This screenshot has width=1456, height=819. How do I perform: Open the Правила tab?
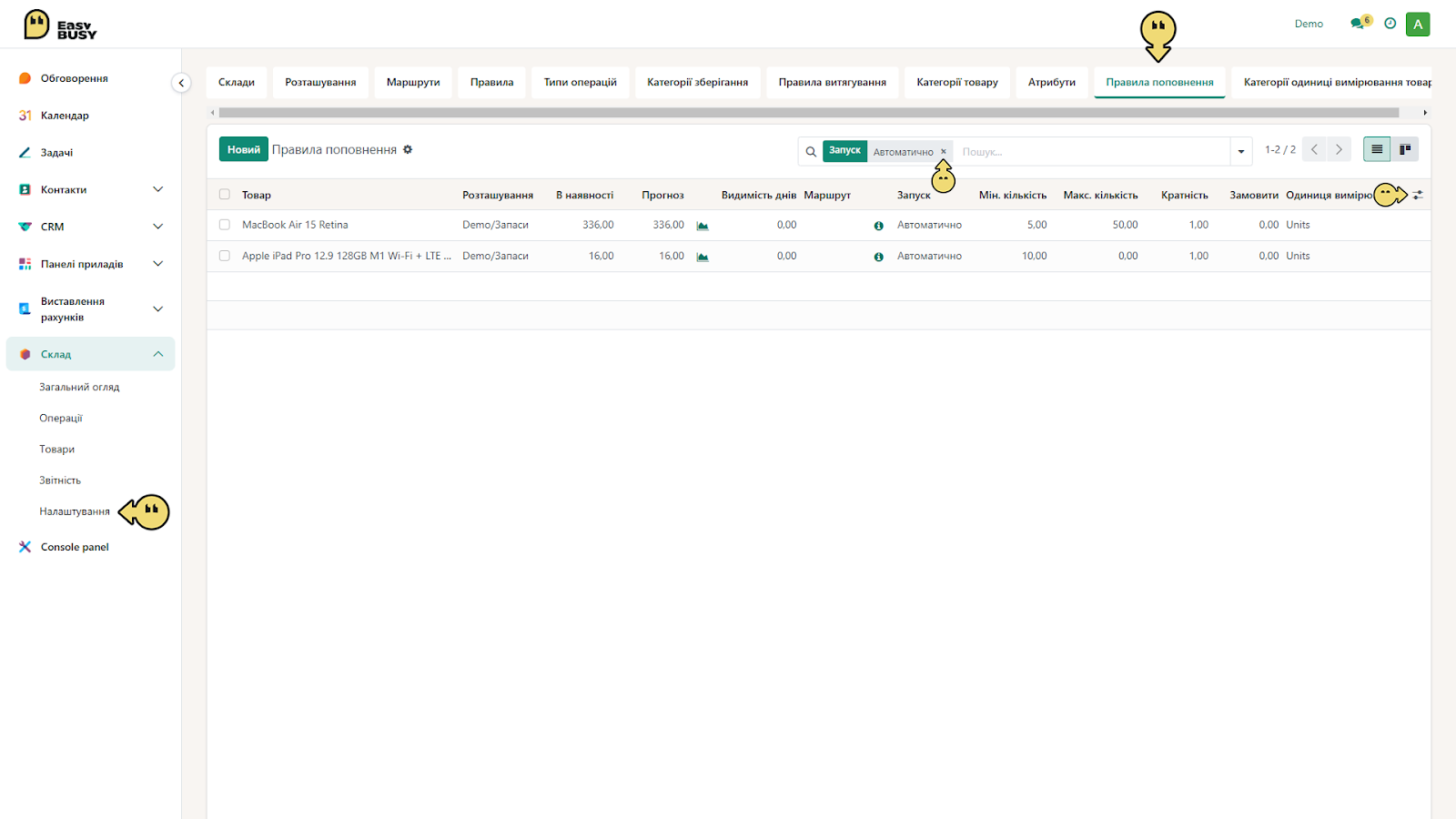(491, 82)
